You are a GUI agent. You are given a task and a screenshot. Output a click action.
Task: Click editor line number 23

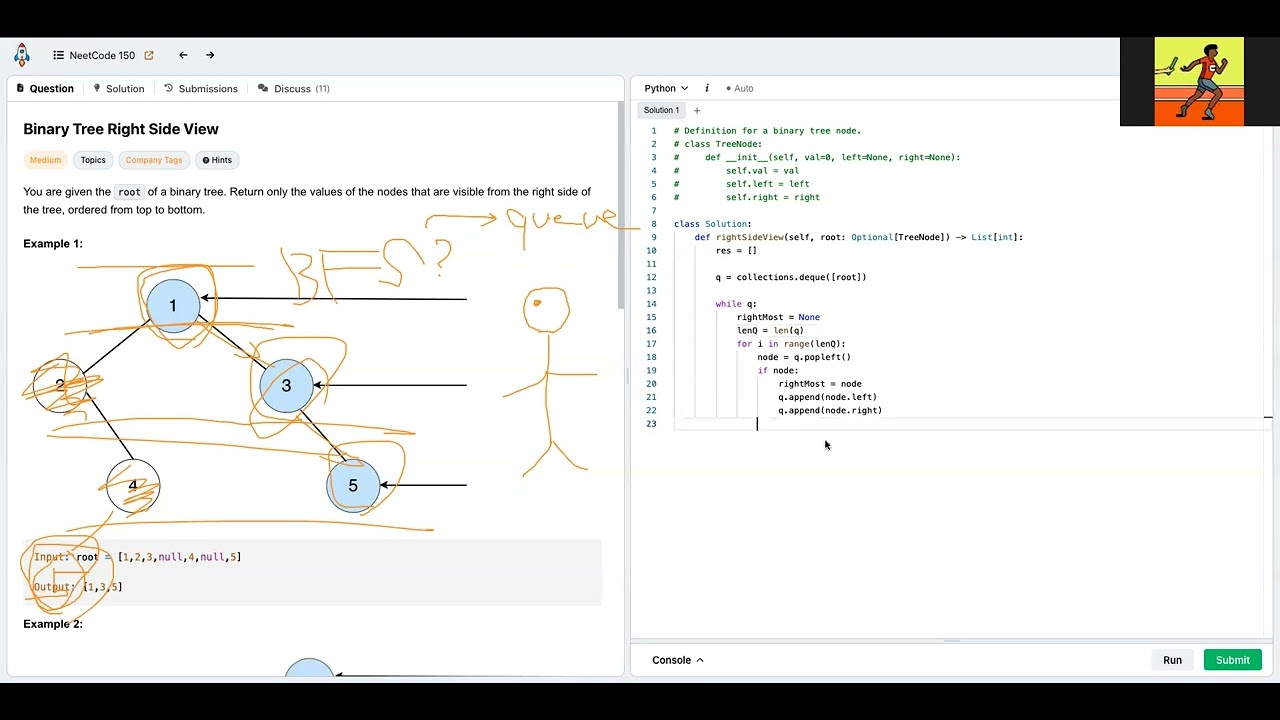652,424
